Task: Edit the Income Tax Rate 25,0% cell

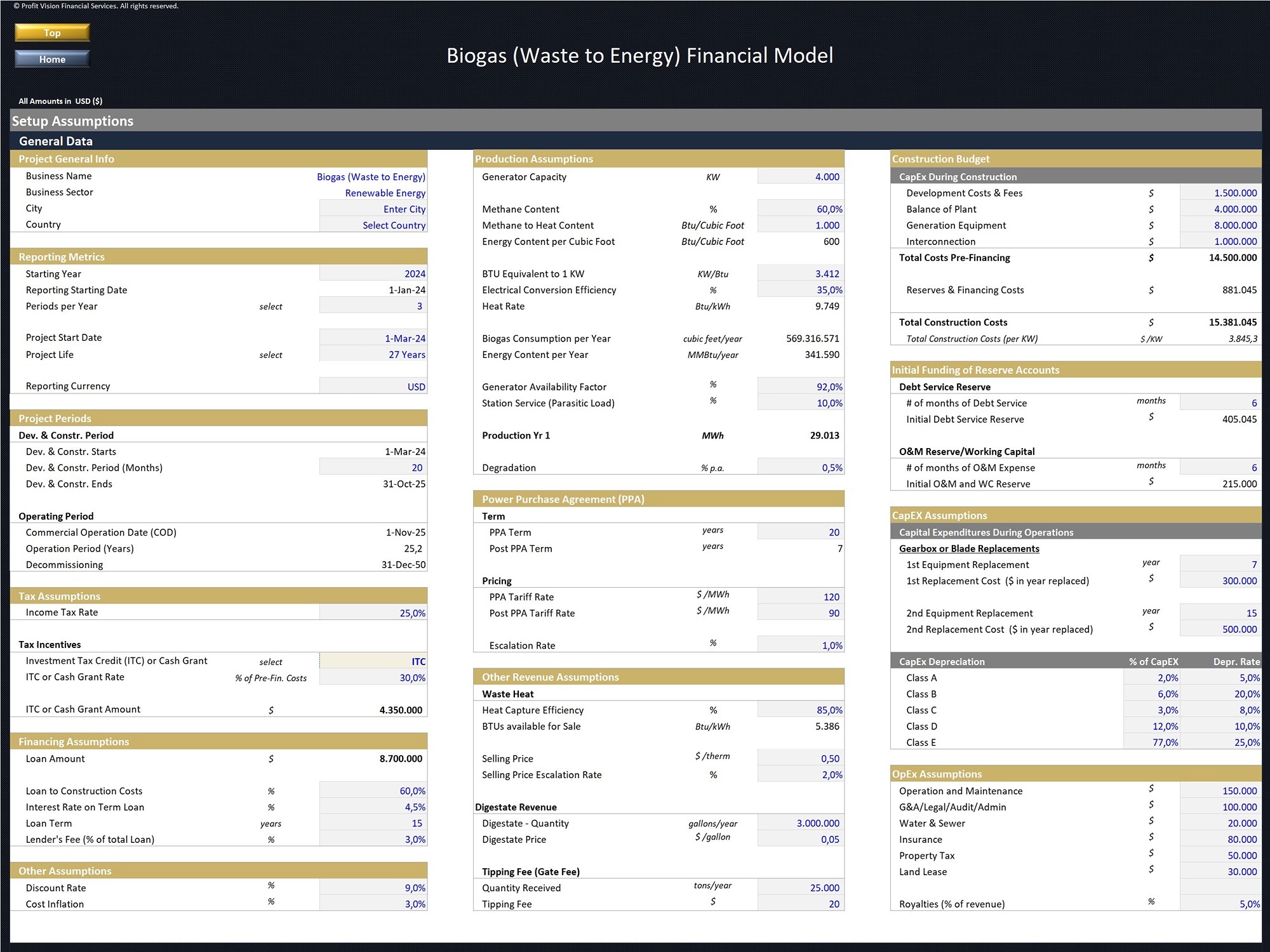Action: 373,613
